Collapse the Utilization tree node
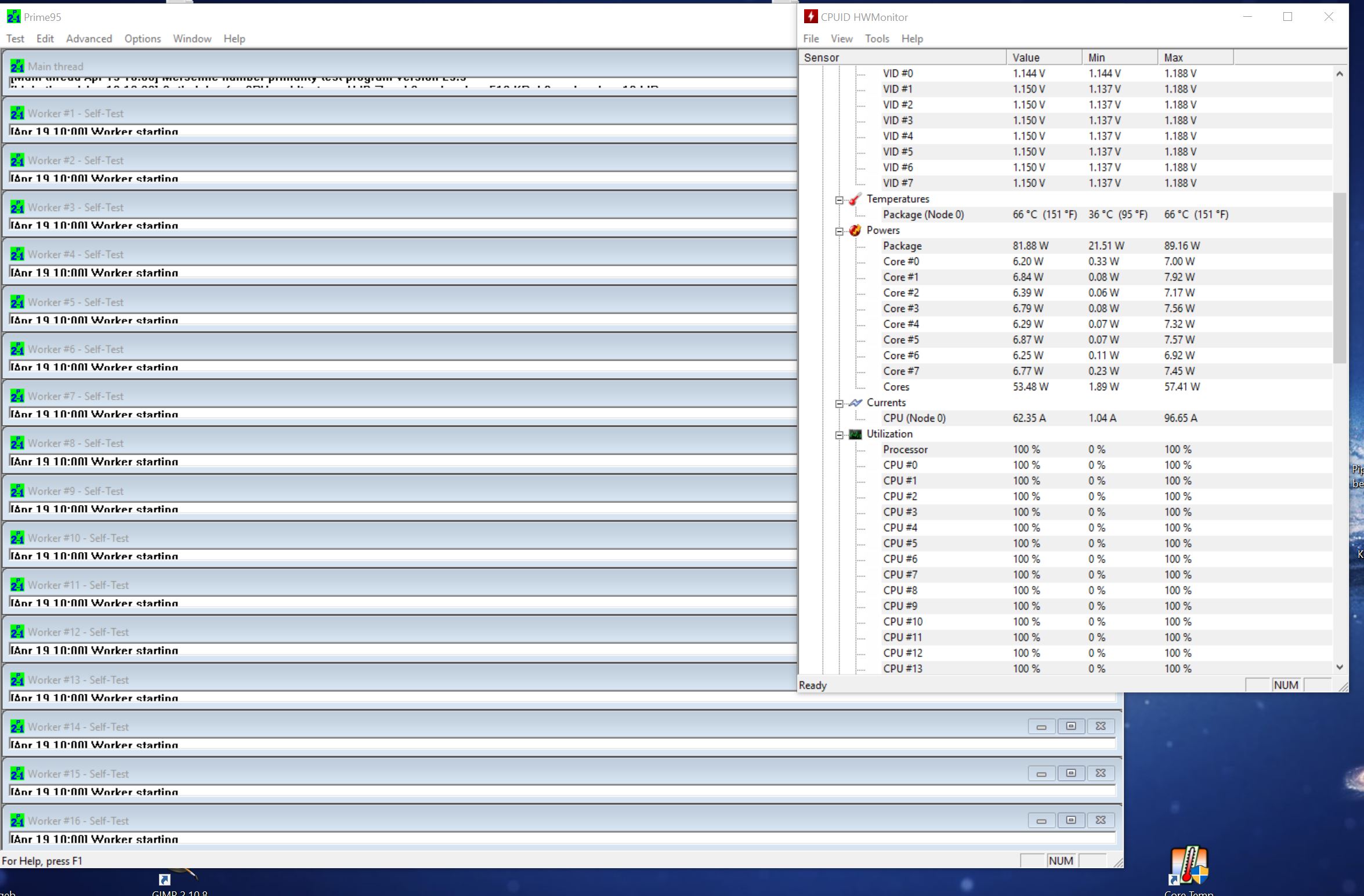The width and height of the screenshot is (1364, 896). click(839, 435)
